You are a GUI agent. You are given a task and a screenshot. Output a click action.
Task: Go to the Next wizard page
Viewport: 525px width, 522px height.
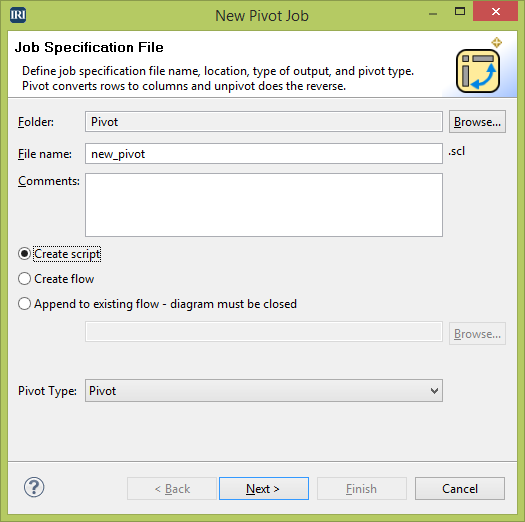[x=264, y=489]
